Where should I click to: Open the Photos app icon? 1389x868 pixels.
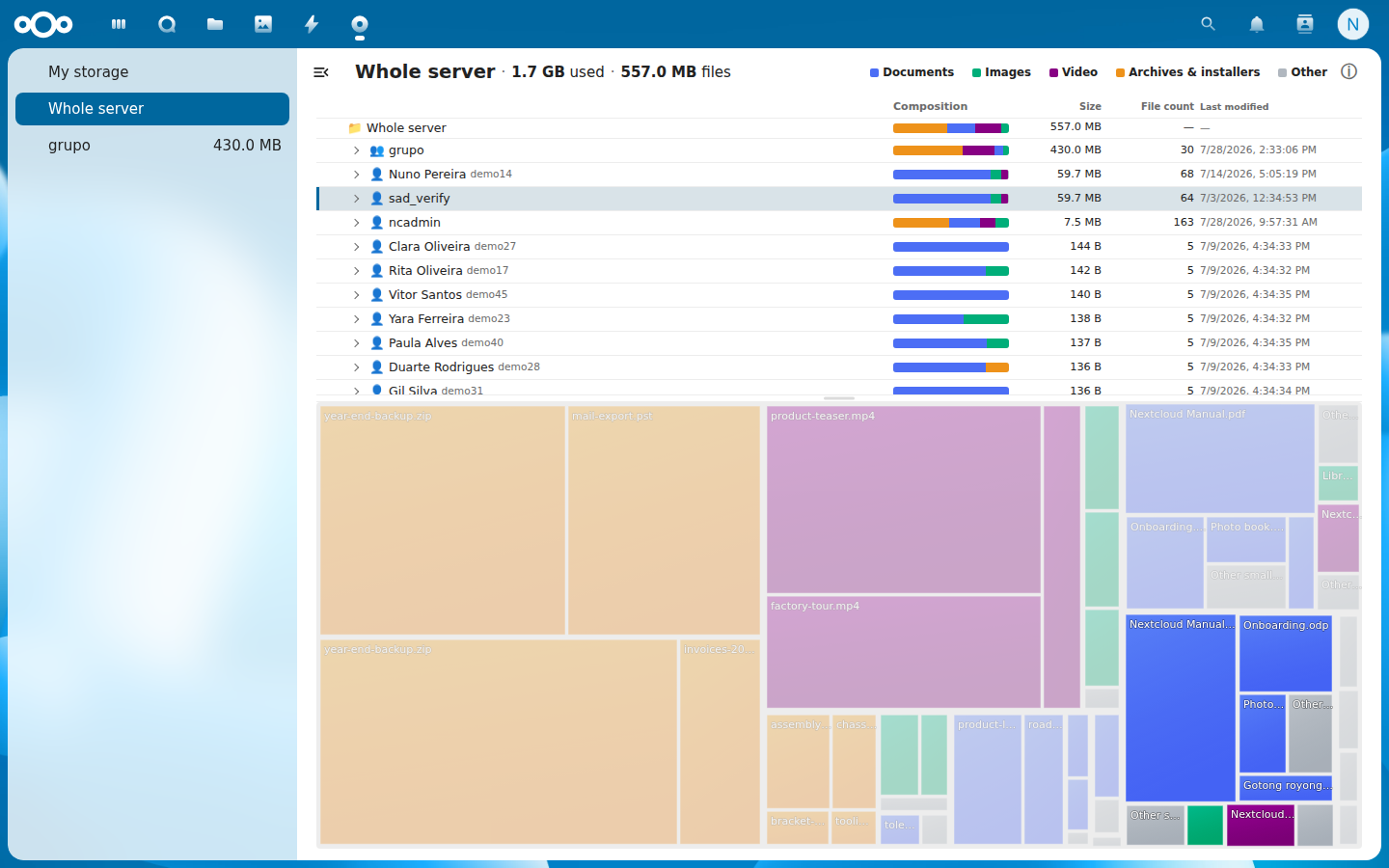(x=263, y=24)
